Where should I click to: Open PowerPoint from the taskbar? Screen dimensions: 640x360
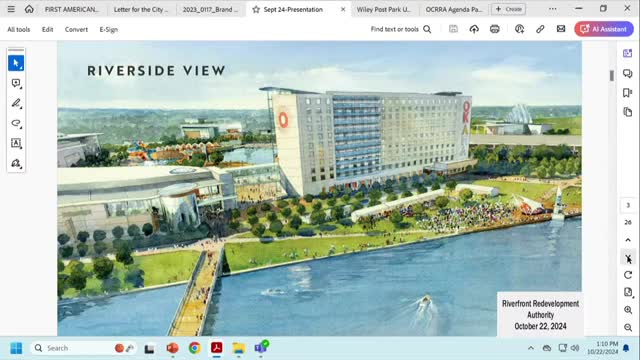(172, 348)
